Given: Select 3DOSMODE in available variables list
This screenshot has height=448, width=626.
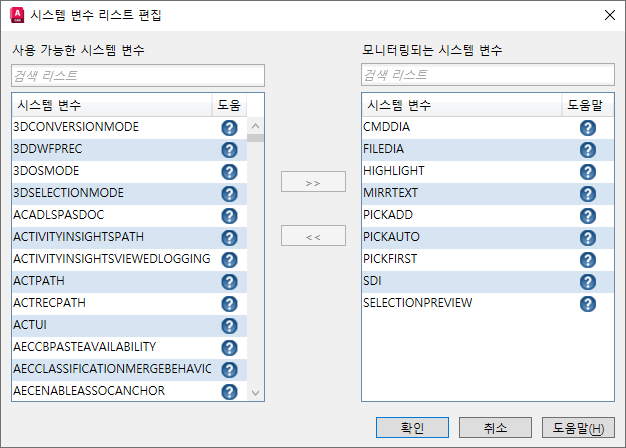Looking at the screenshot, I should tap(129, 171).
